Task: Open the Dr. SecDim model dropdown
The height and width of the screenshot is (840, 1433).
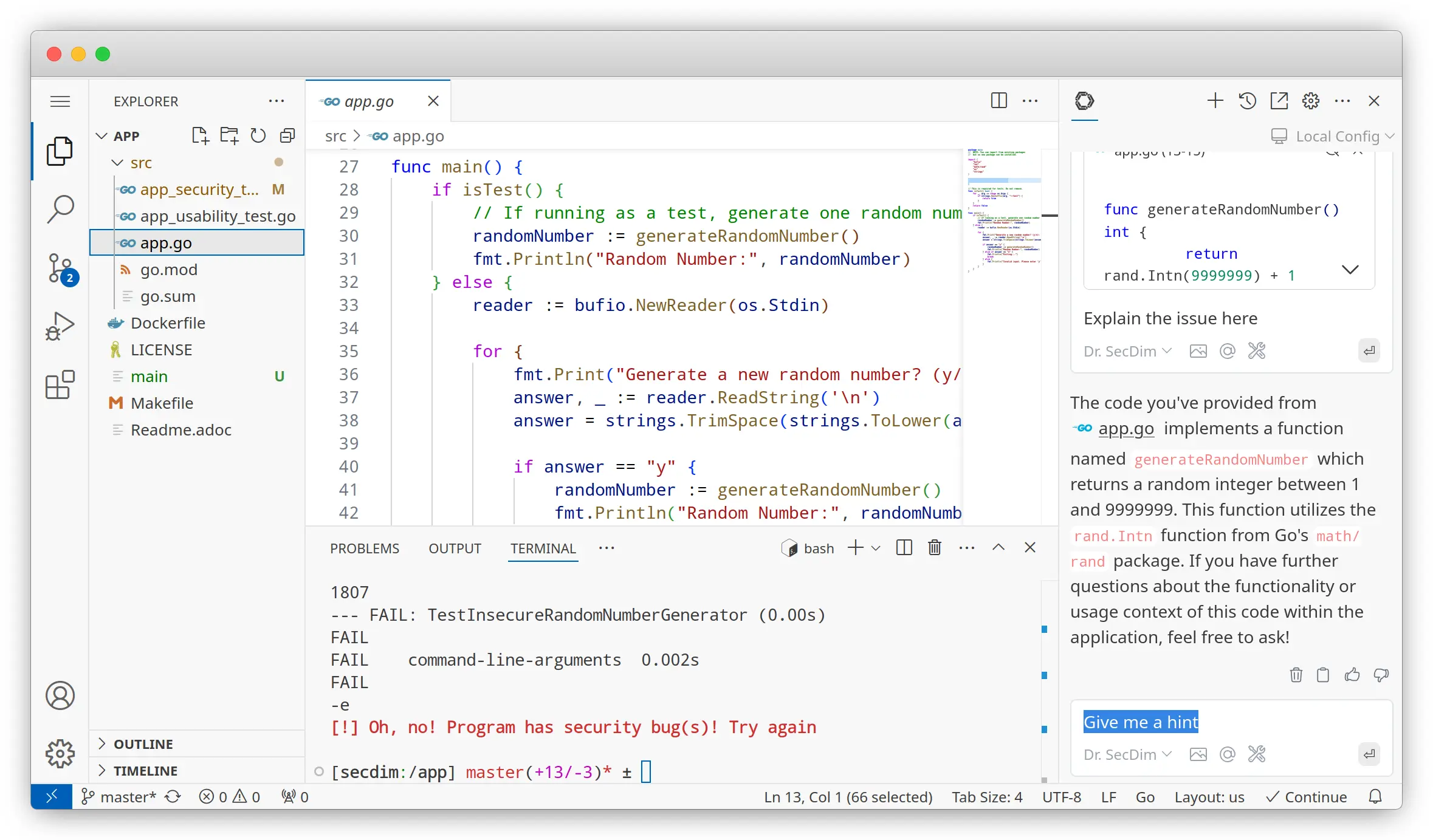Action: pos(1127,754)
